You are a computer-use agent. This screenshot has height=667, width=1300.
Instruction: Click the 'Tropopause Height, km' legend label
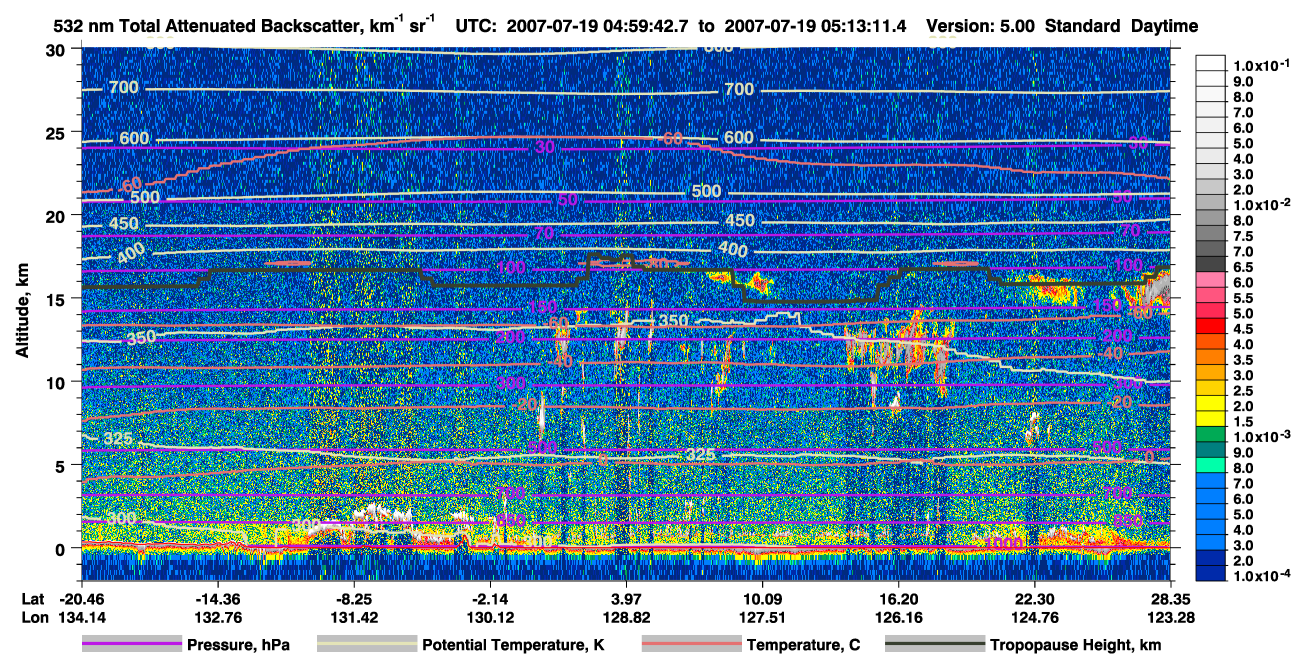point(1076,646)
